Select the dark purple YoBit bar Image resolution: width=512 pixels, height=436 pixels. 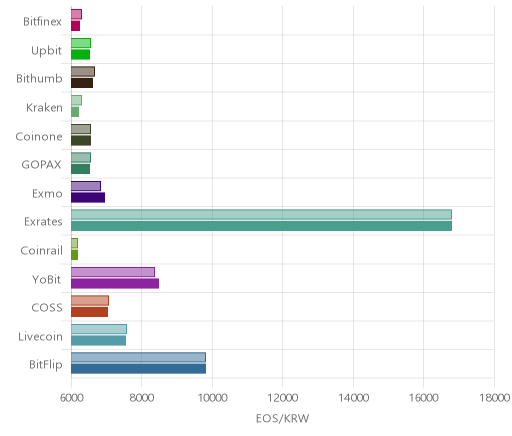tap(115, 283)
